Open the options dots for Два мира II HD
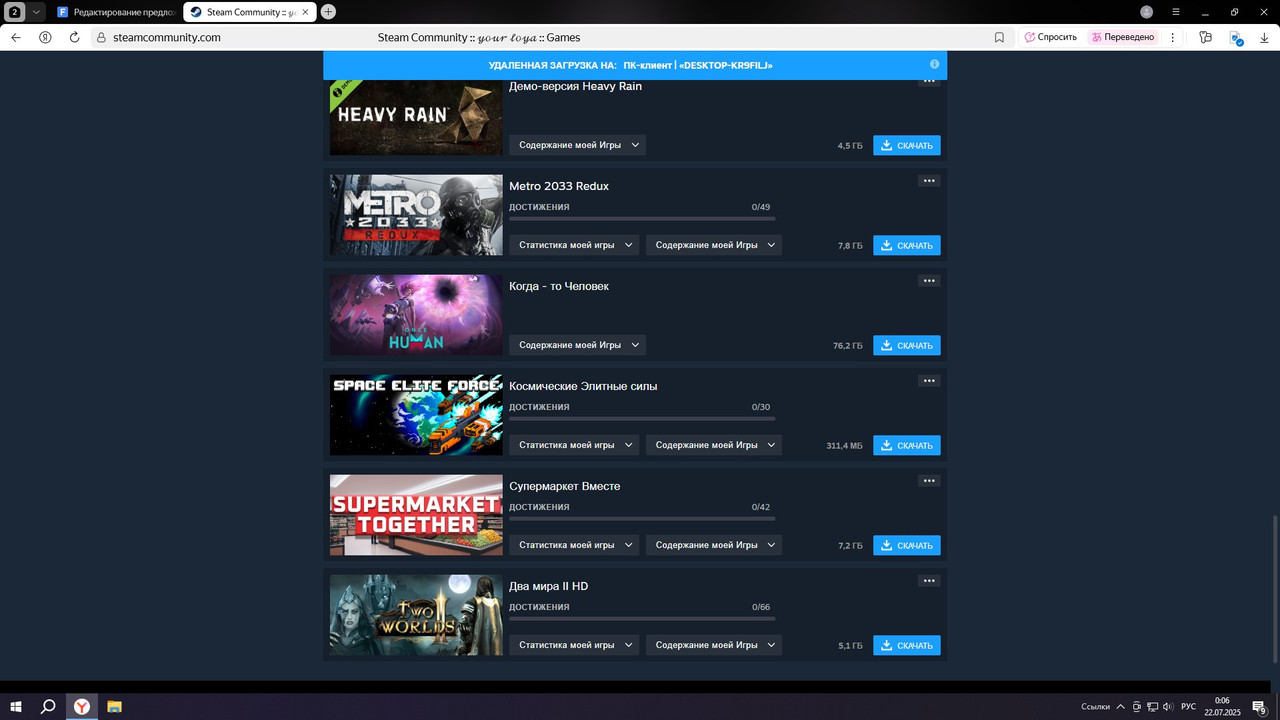 pos(929,581)
